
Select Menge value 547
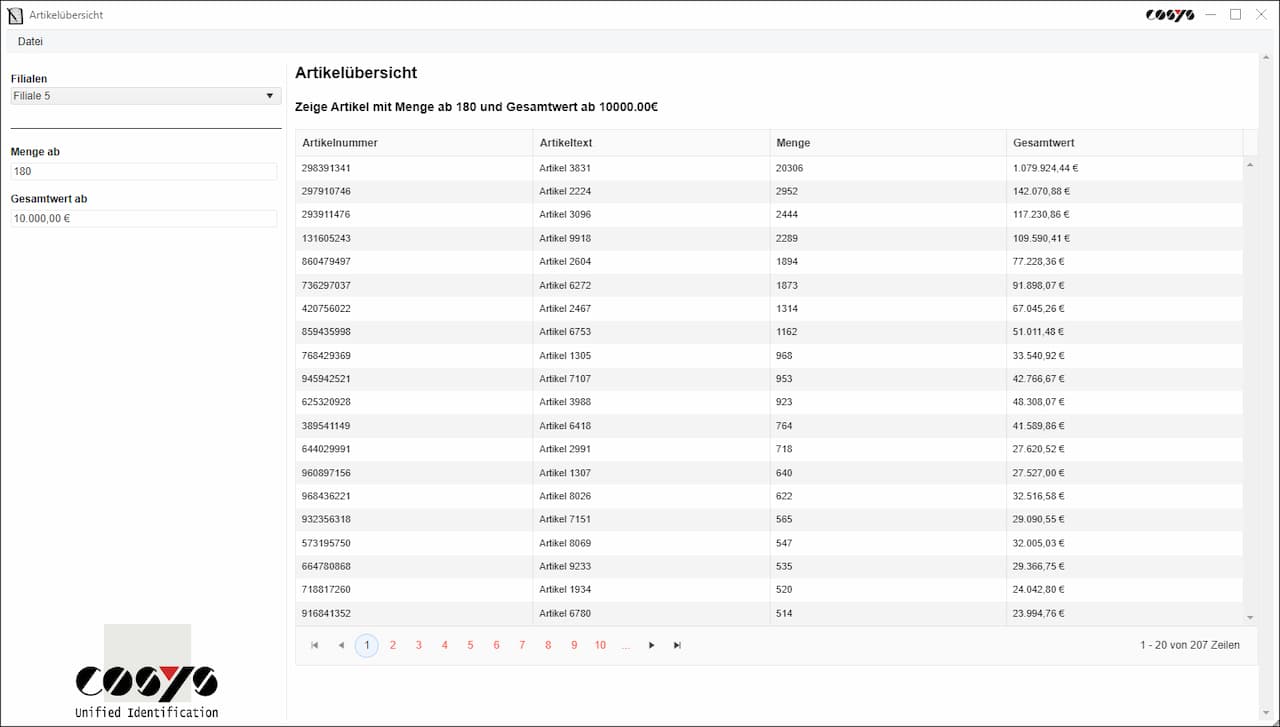pos(888,543)
